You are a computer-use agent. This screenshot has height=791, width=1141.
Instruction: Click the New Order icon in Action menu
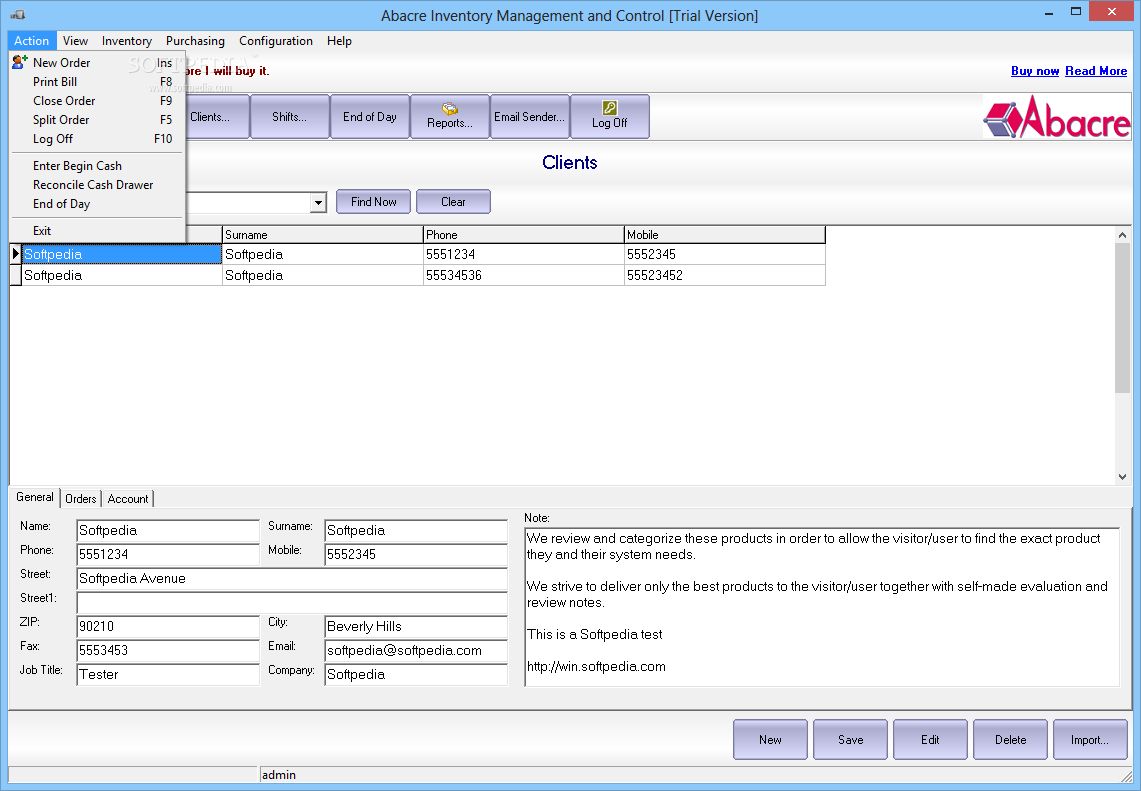[20, 63]
